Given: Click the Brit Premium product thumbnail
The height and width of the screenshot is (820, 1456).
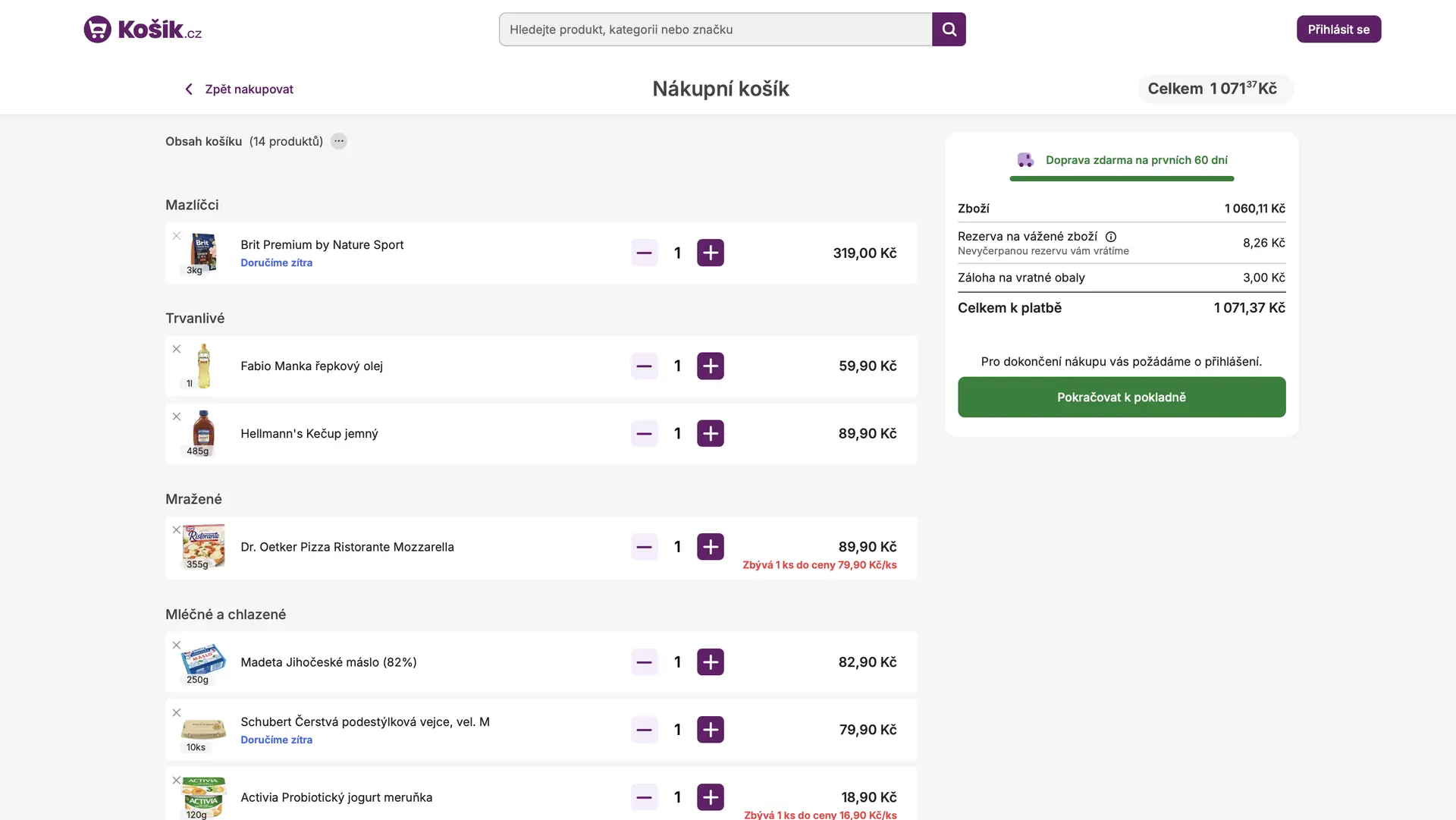Looking at the screenshot, I should [203, 253].
